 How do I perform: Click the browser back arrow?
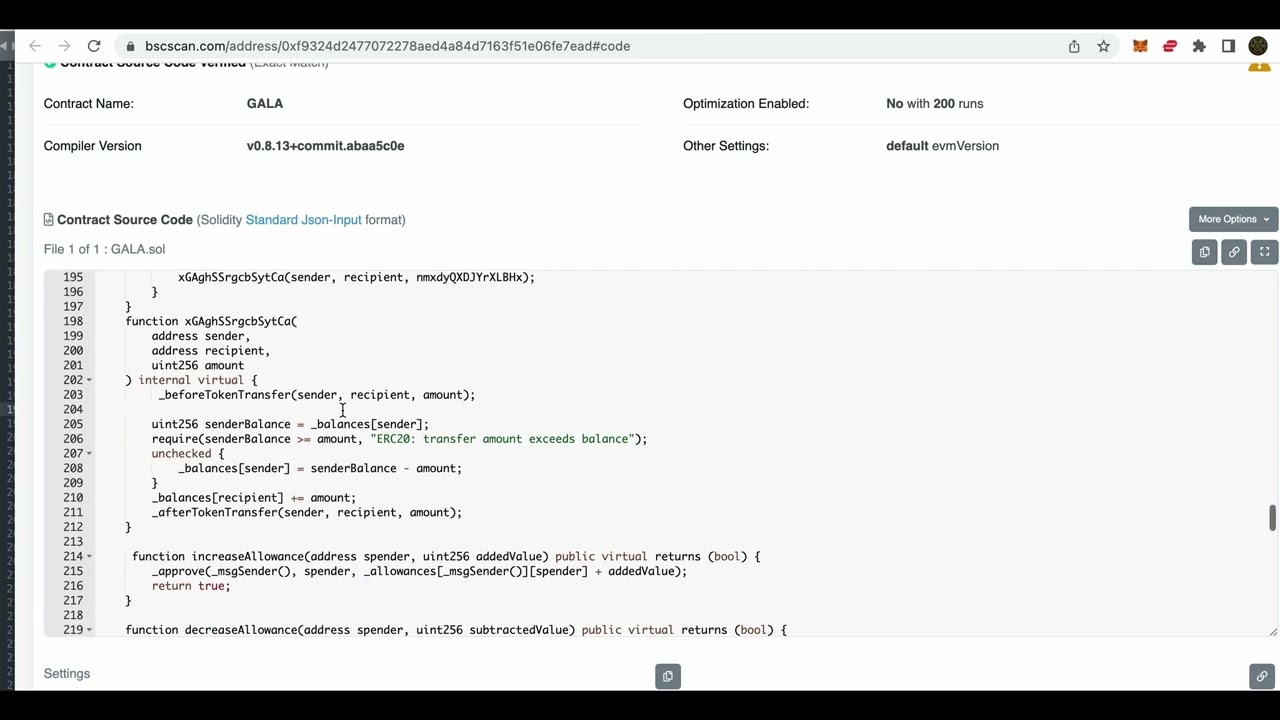tap(35, 46)
